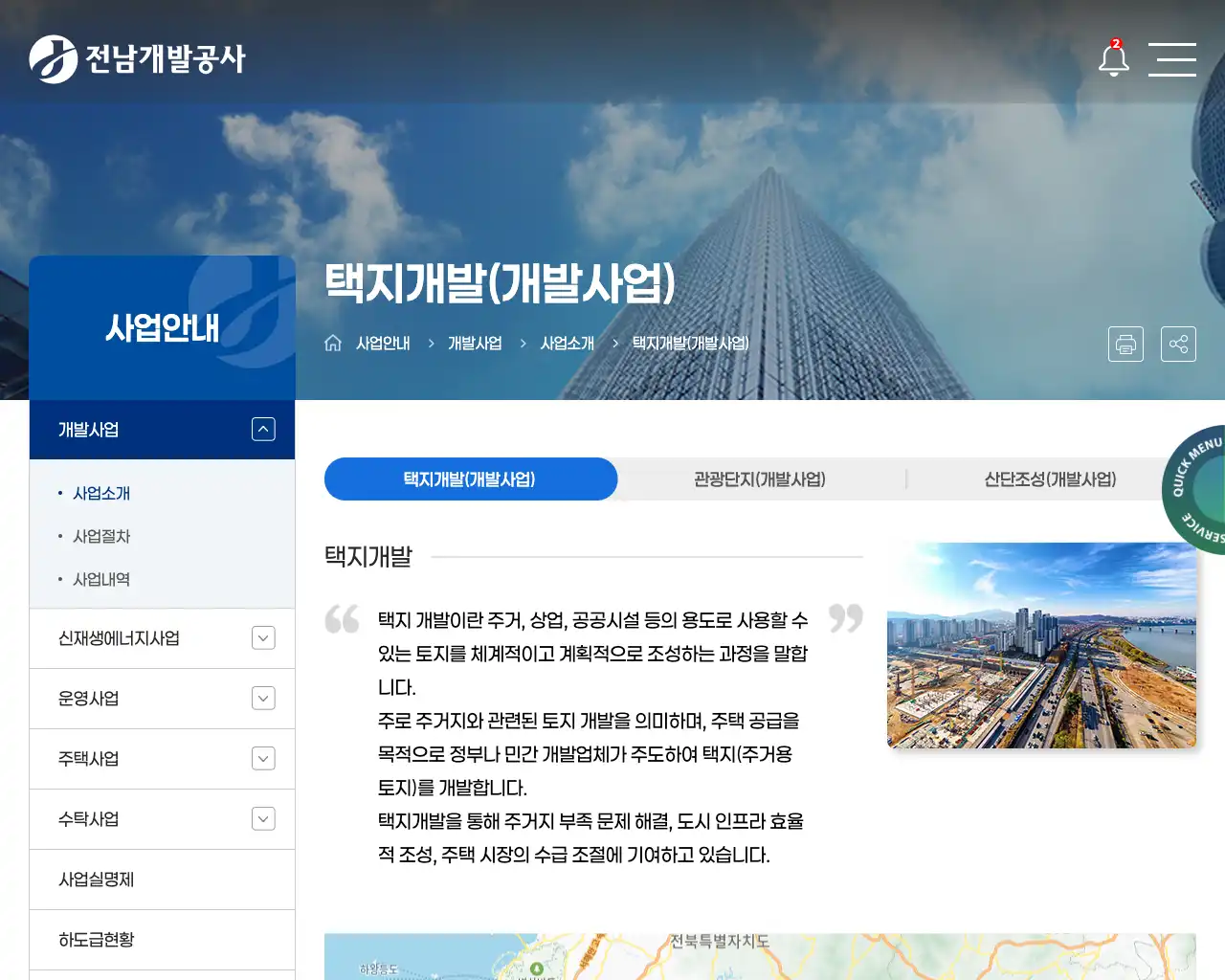Switch to the 산단조성(개발사업) tab
This screenshot has height=980, width=1225.
click(1050, 479)
